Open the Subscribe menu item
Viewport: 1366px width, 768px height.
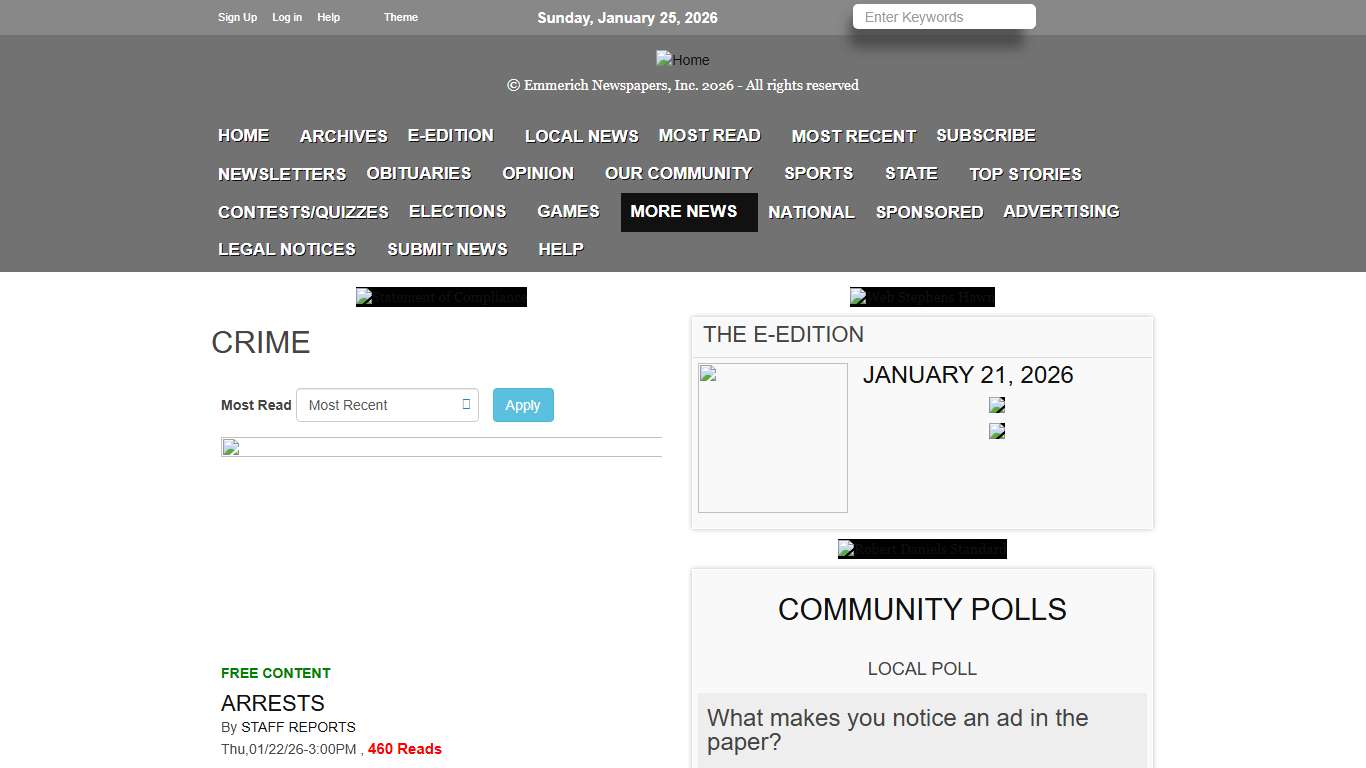pyautogui.click(x=985, y=135)
